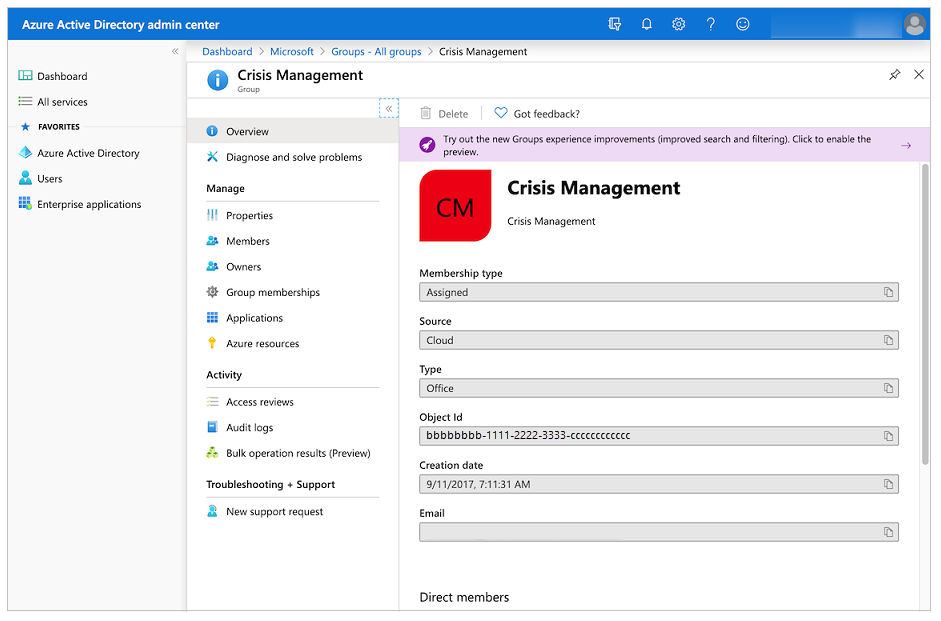Screen dimensions: 941x621
Task: Navigate to Groups - All groups breadcrumb
Action: pyautogui.click(x=376, y=51)
